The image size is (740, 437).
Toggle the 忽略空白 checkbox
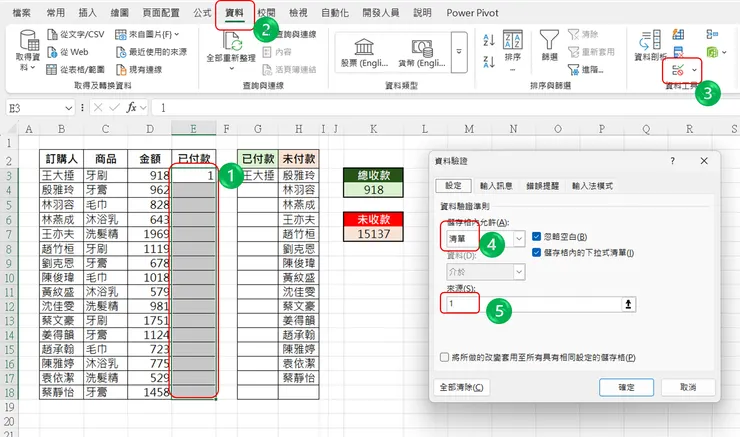pos(536,236)
